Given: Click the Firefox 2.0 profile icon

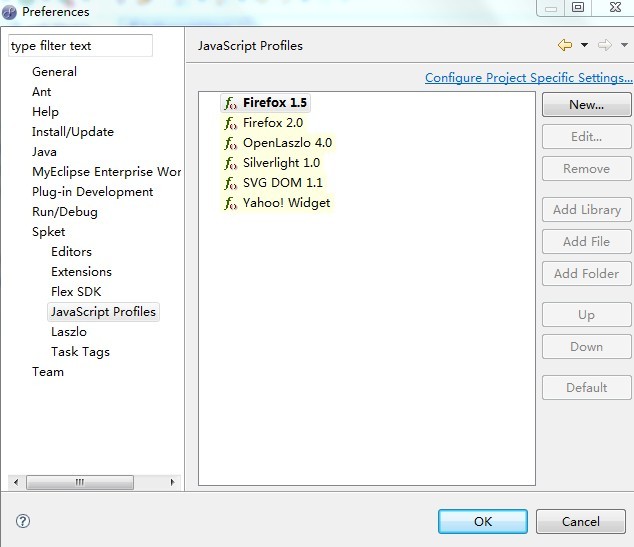Looking at the screenshot, I should tap(231, 123).
